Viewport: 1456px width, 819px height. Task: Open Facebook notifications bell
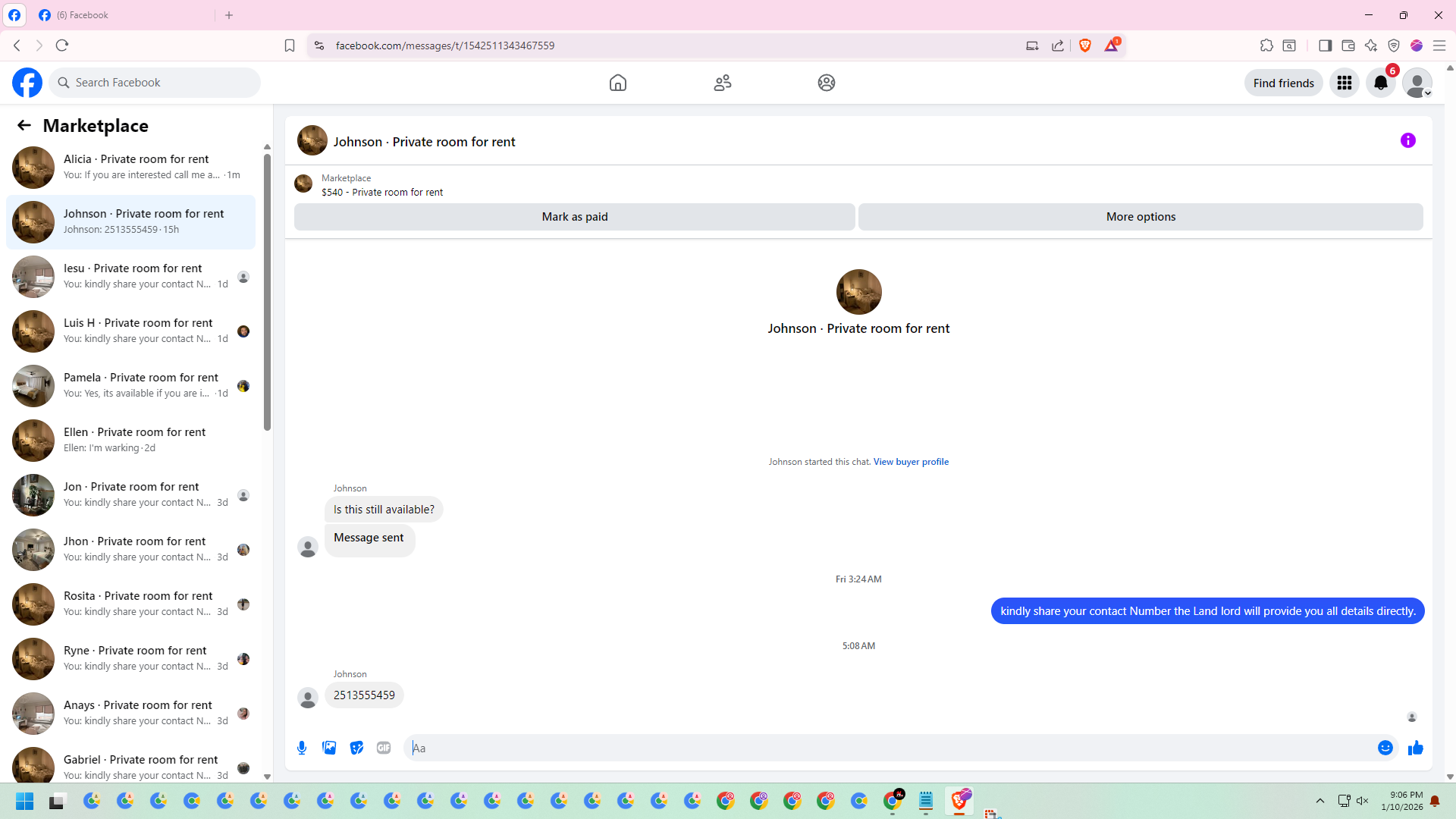1380,83
